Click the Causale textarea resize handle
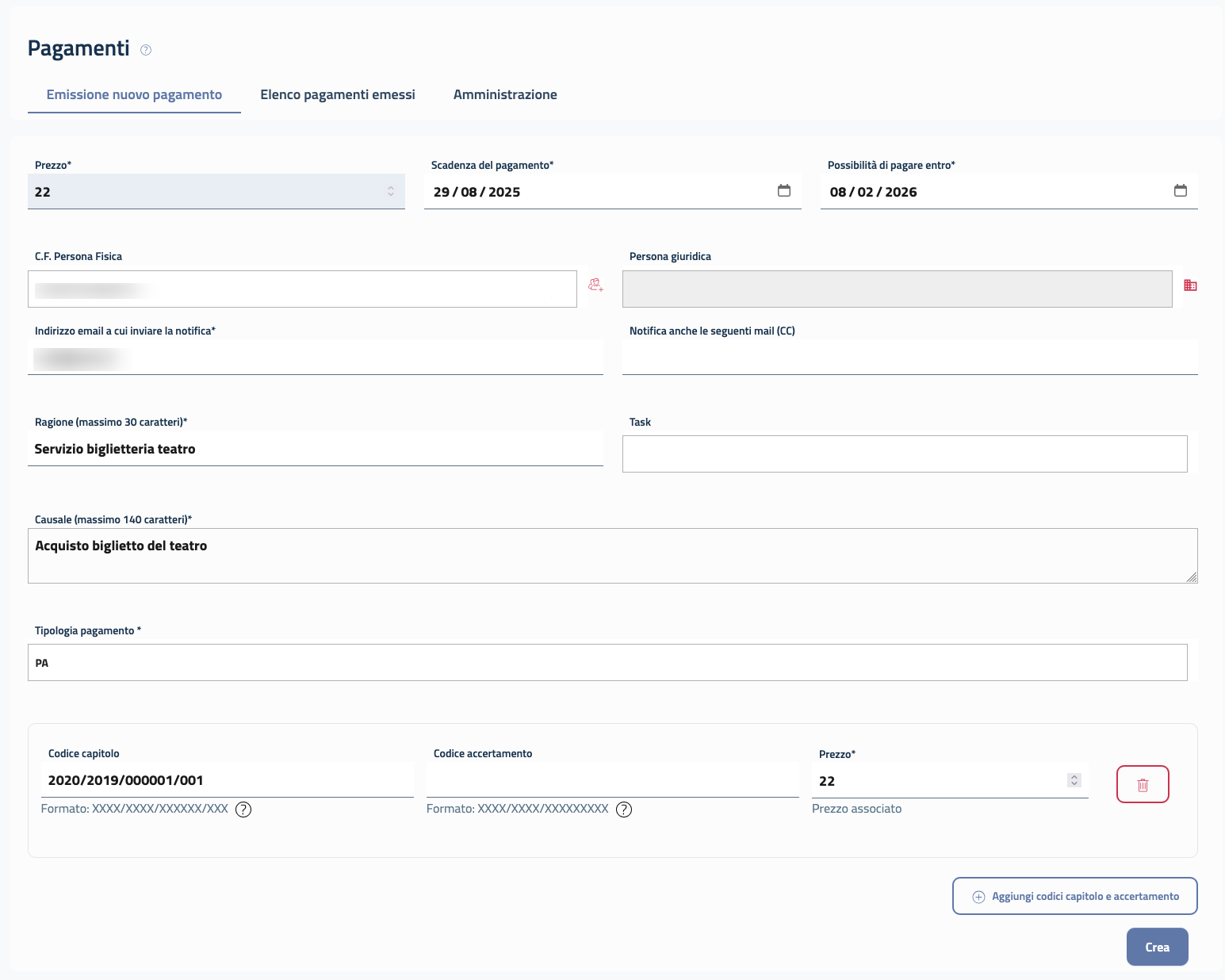This screenshot has width=1225, height=980. (x=1191, y=577)
